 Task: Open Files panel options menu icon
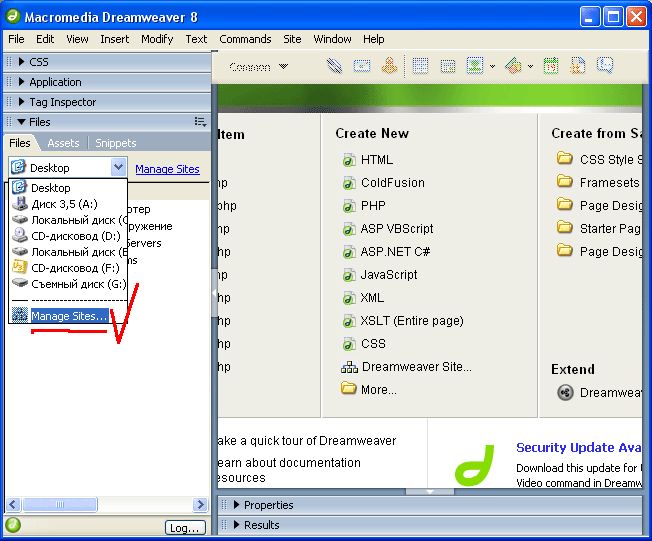[200, 122]
